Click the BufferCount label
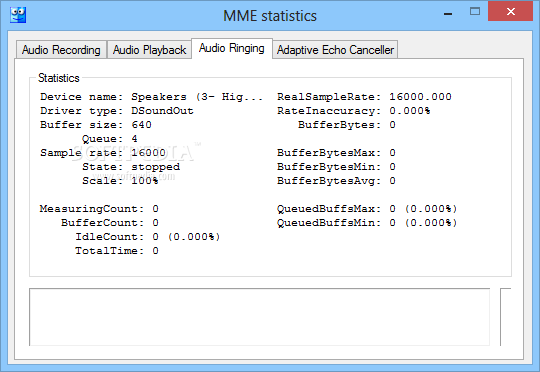This screenshot has width=540, height=372. point(102,223)
